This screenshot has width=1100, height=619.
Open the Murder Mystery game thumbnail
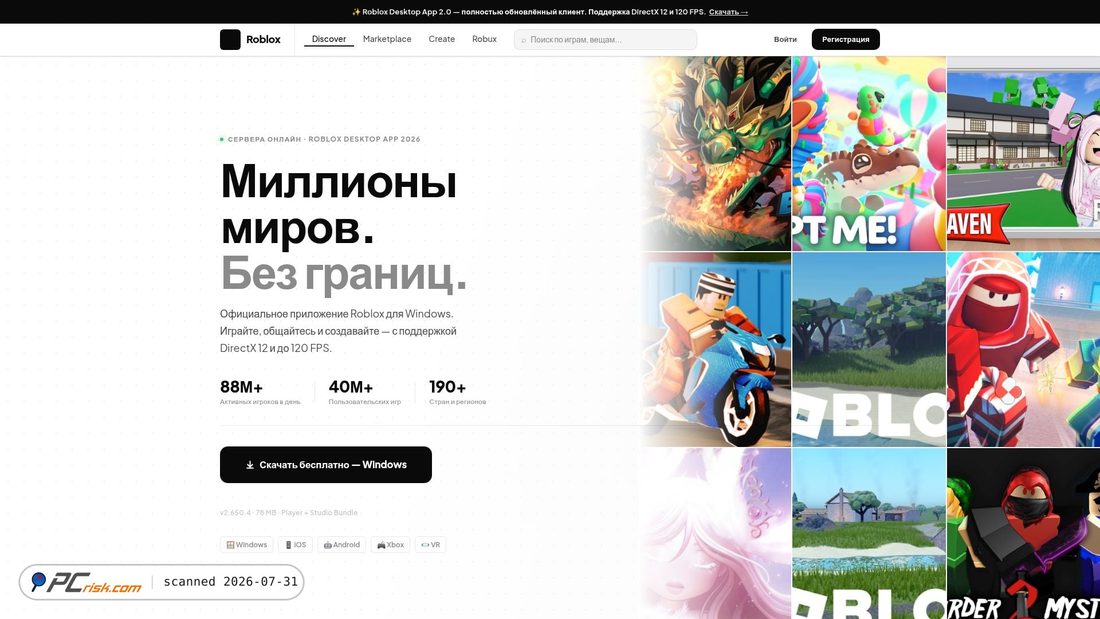tap(1024, 533)
